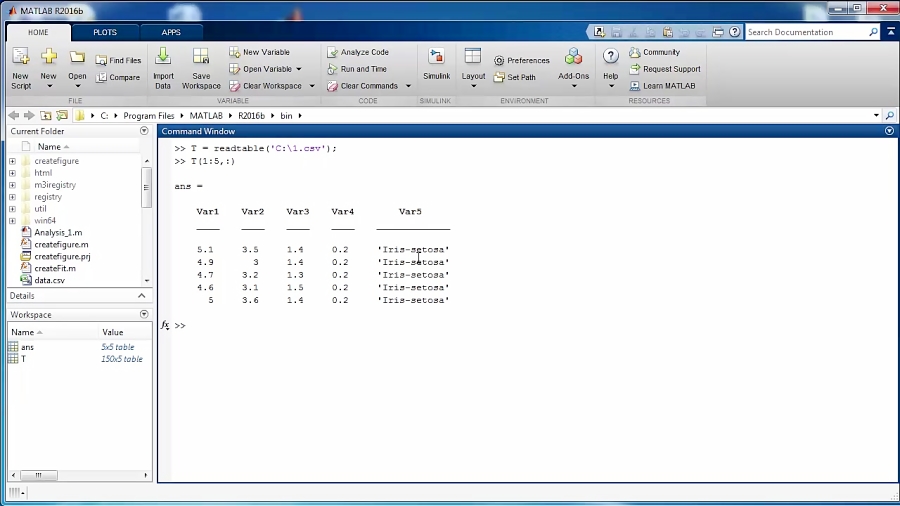Screen dimensions: 900x506
Task: Click Analyze Code
Action: (358, 52)
